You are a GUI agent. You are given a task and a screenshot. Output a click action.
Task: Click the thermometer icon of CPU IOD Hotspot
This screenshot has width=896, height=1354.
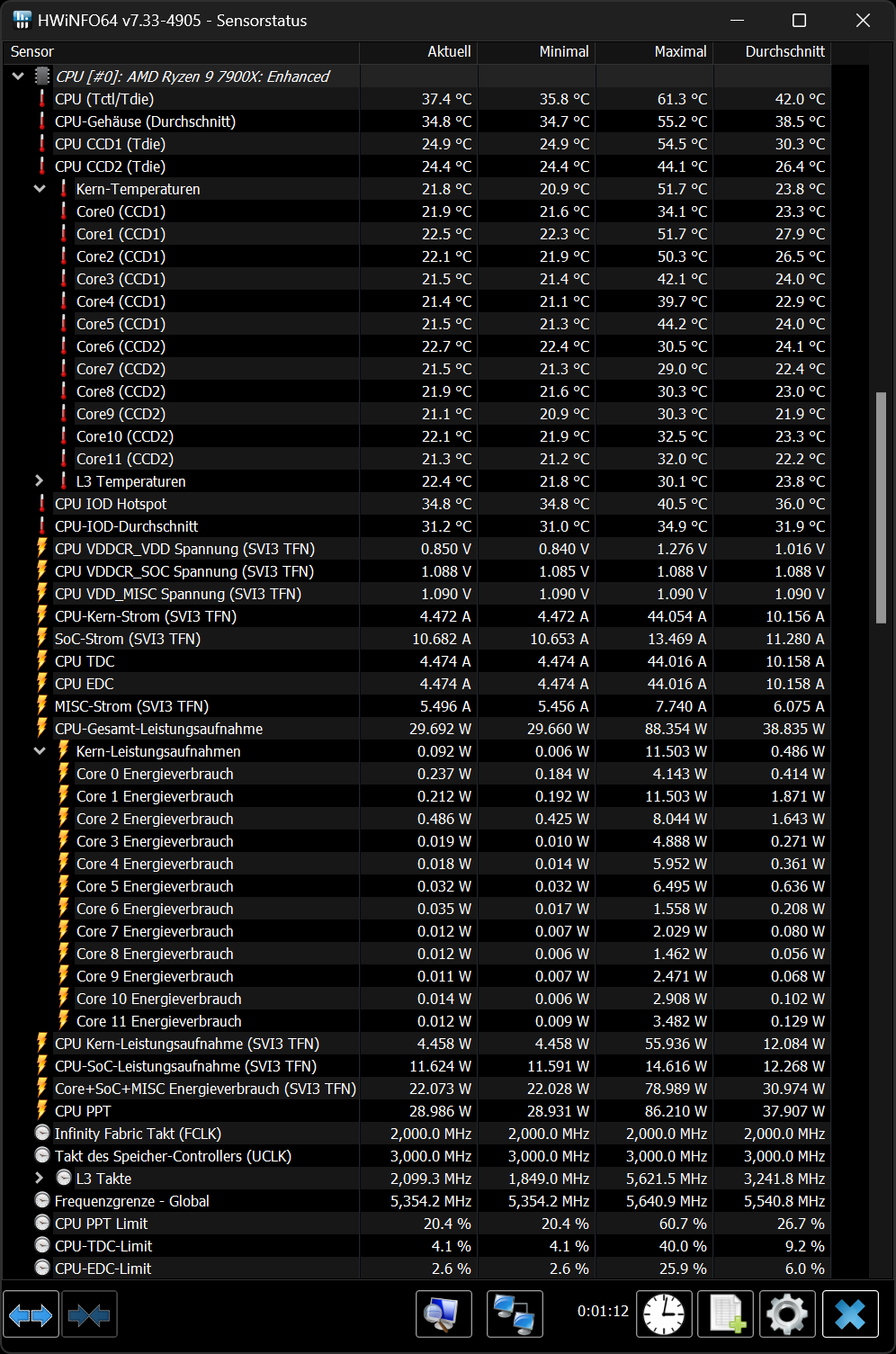coord(41,504)
